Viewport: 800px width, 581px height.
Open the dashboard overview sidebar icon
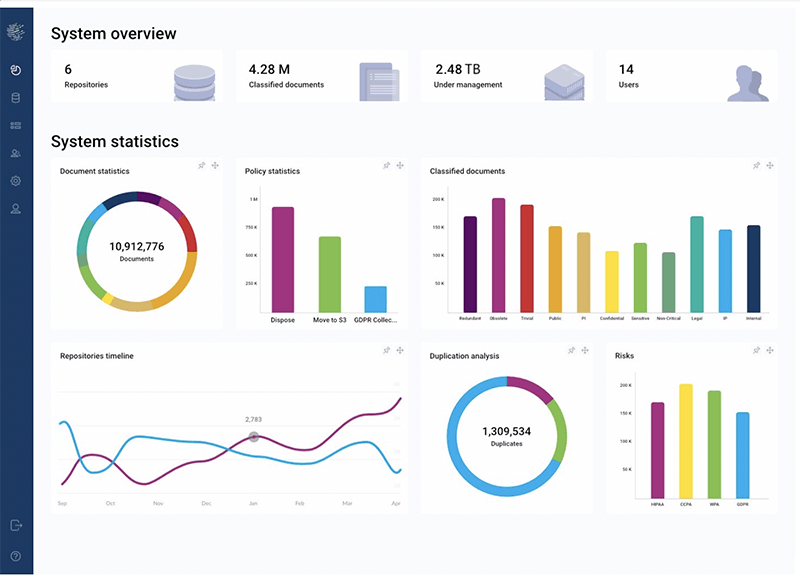pos(16,70)
